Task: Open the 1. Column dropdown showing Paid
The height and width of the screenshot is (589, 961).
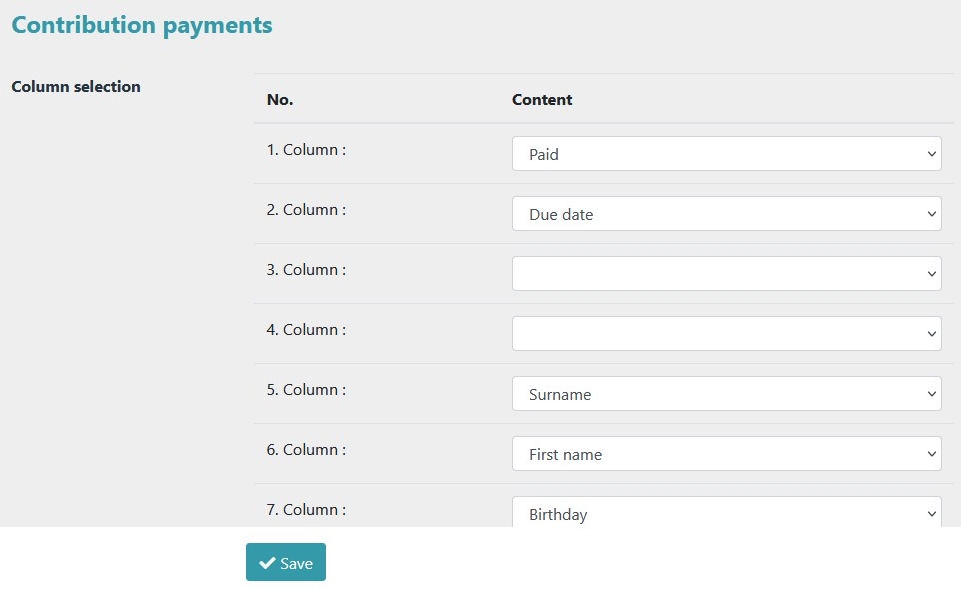Action: [726, 154]
